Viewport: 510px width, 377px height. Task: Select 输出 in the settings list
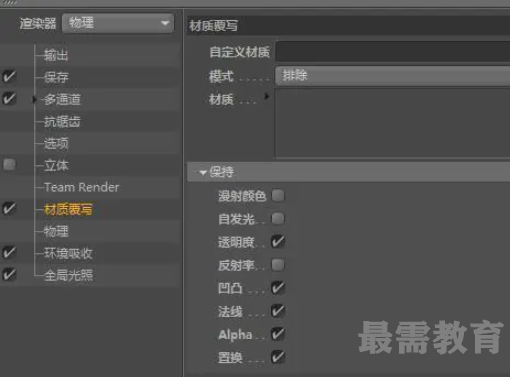(x=56, y=55)
